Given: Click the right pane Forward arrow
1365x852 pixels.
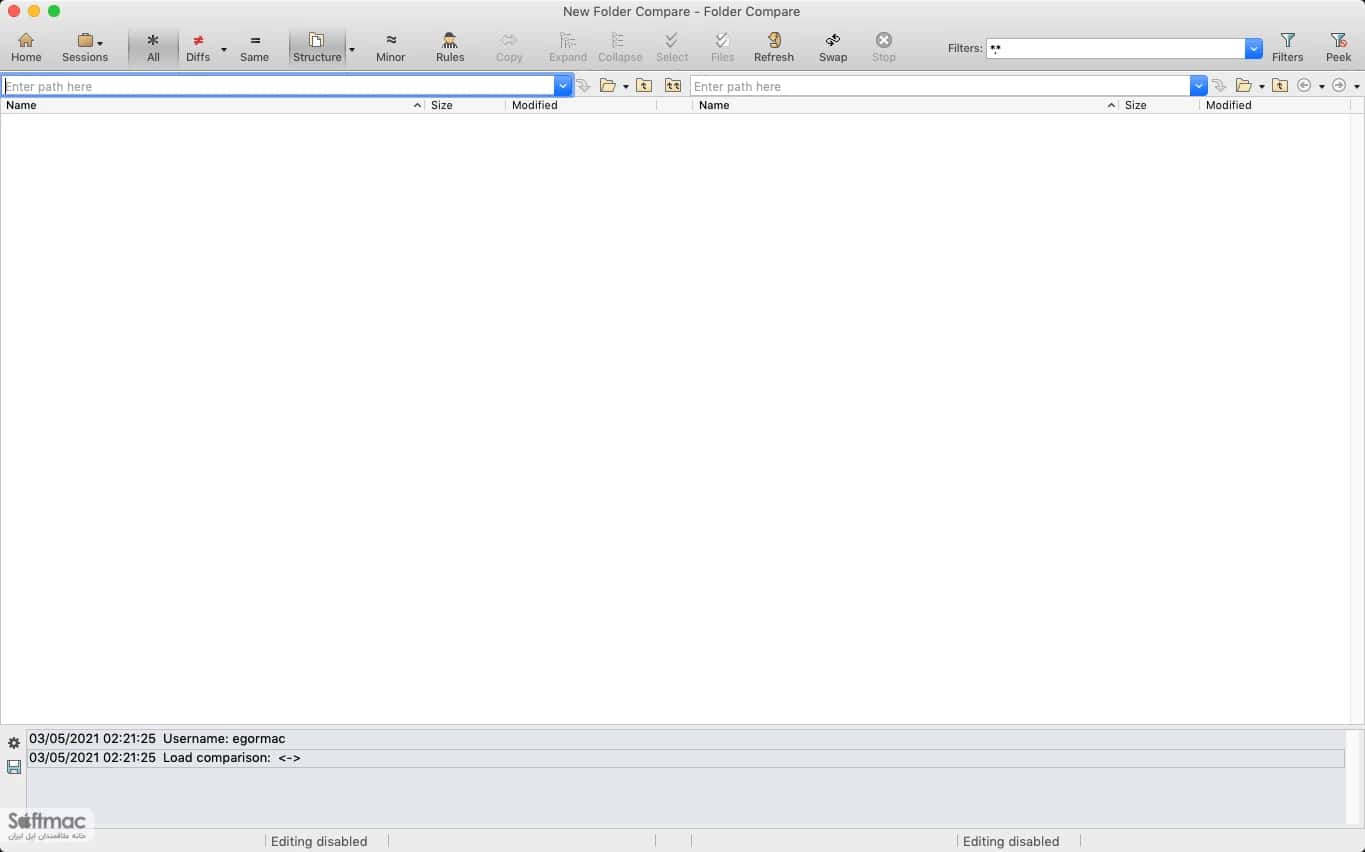Looking at the screenshot, I should tap(1339, 86).
